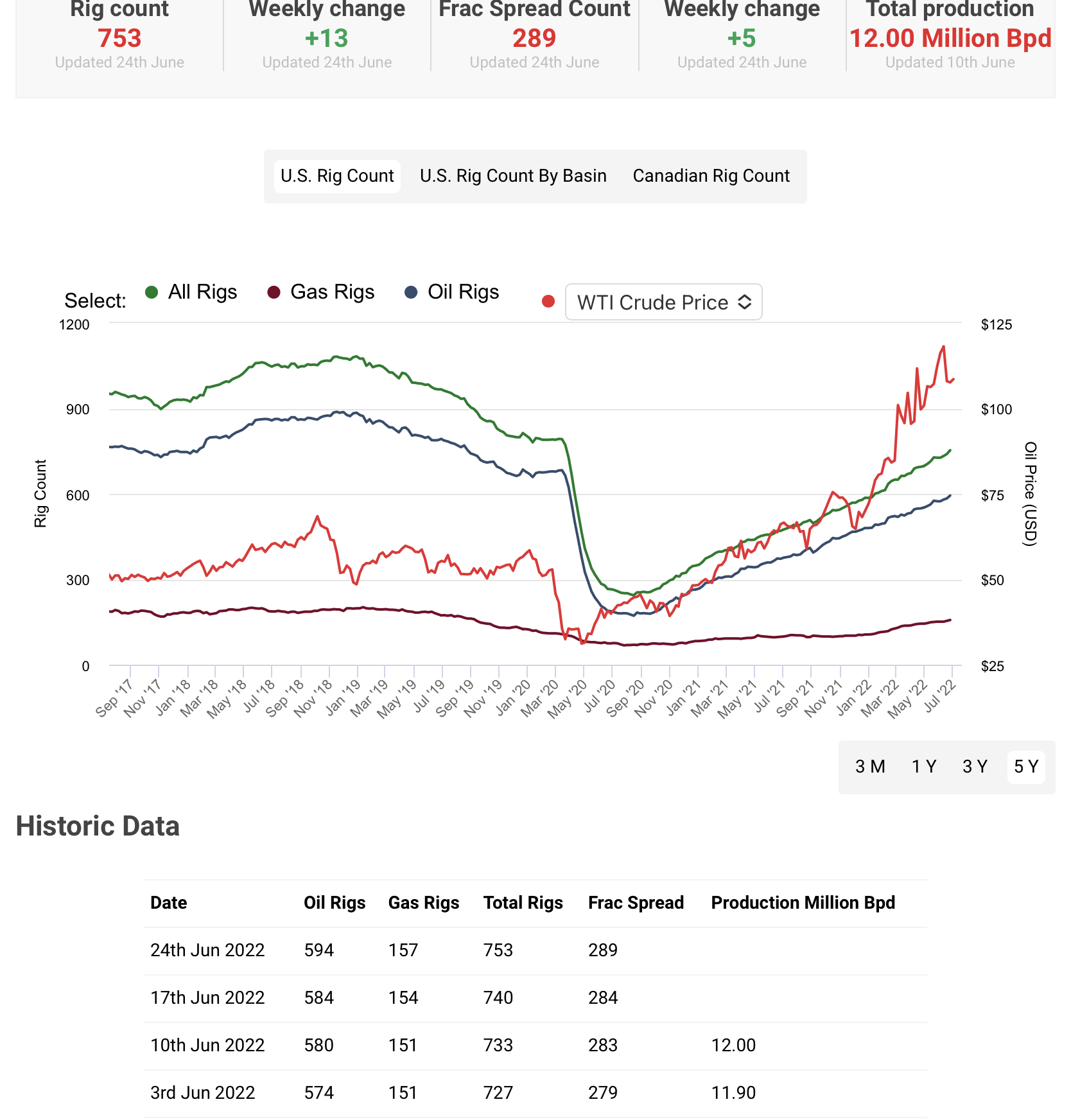Click total rigs value 727
This screenshot has height=1120, width=1071.
pos(498,1093)
